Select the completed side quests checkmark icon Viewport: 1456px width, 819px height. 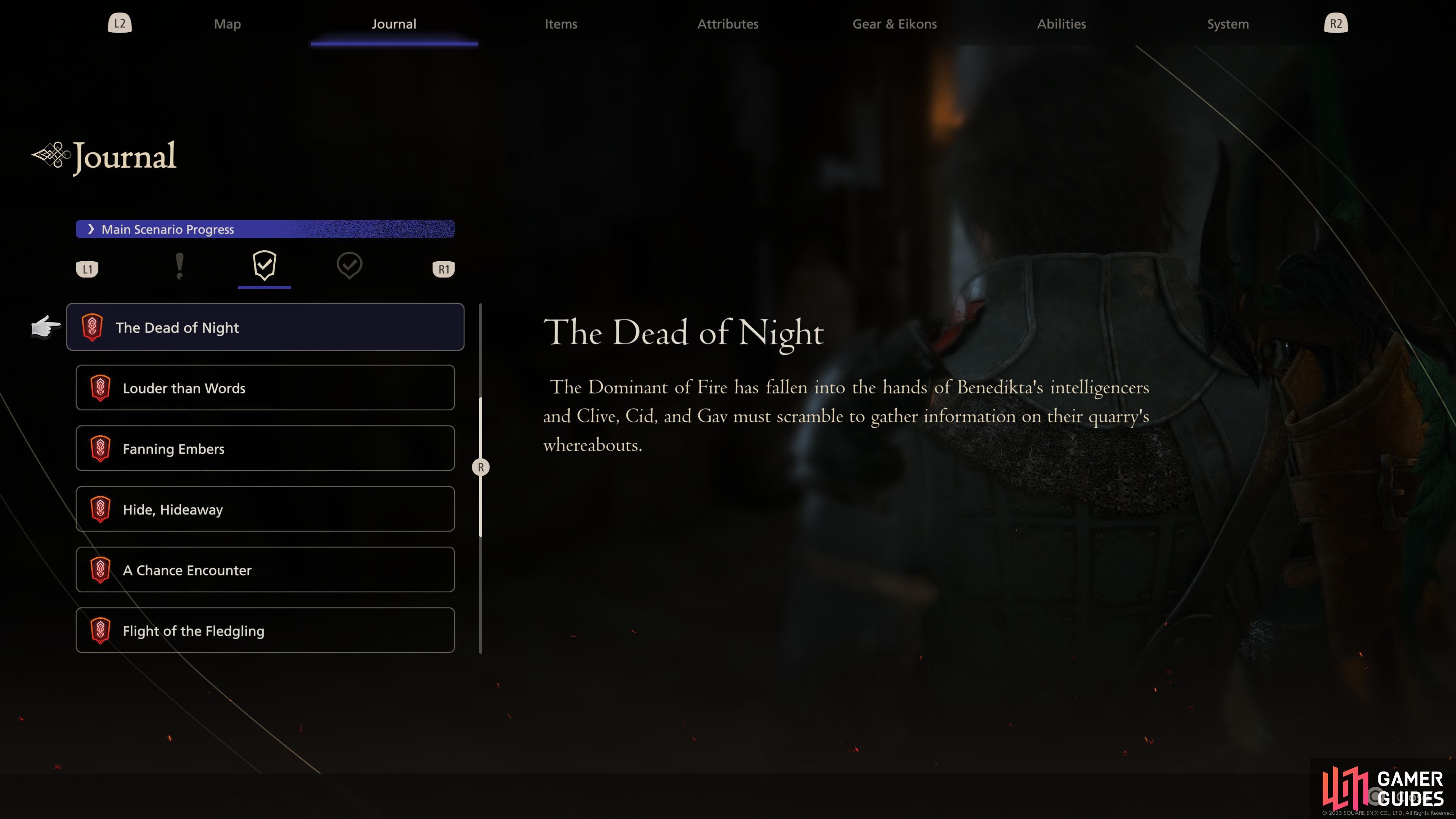pyautogui.click(x=349, y=265)
